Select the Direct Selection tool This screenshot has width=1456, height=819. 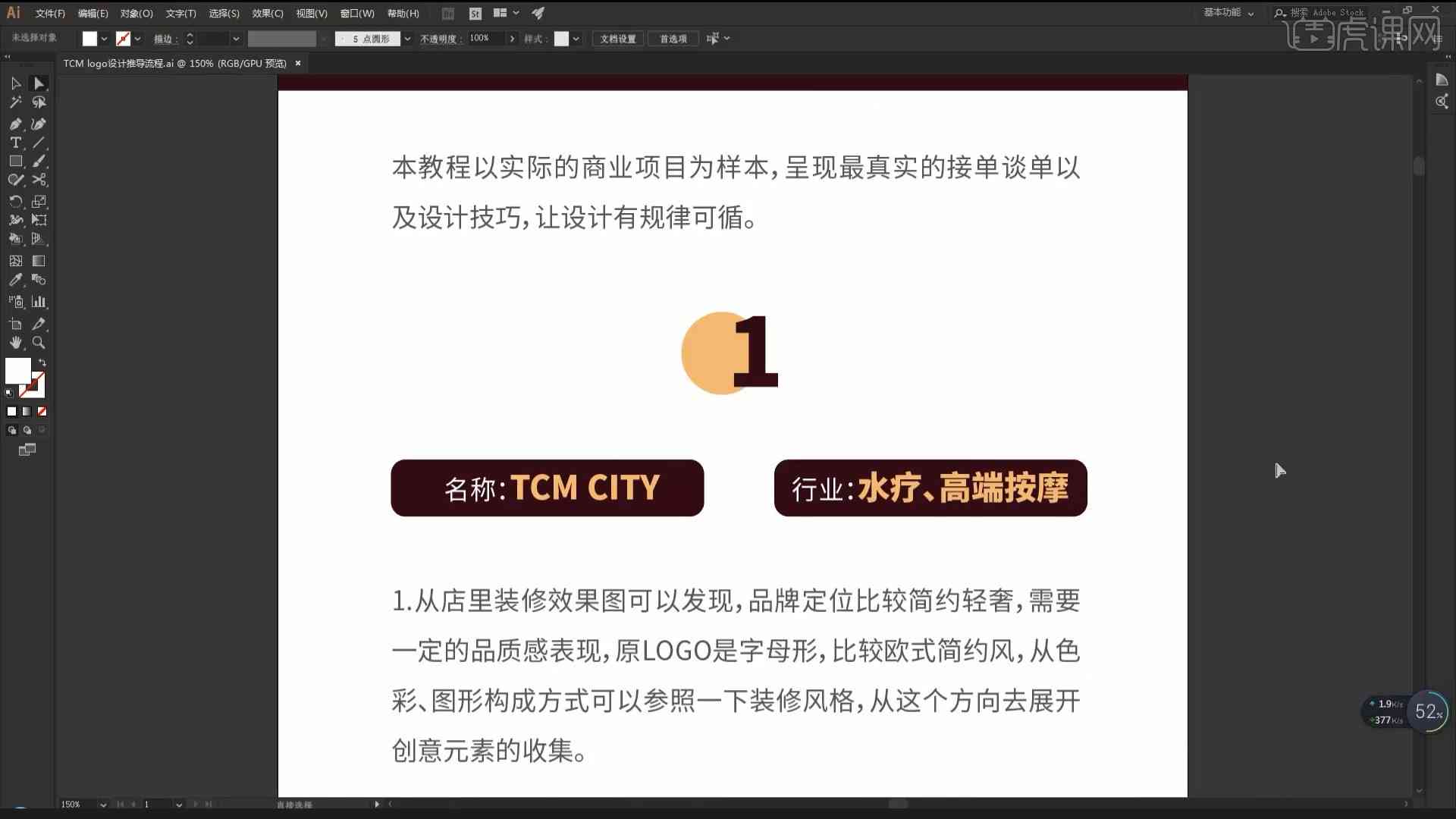pyautogui.click(x=38, y=83)
